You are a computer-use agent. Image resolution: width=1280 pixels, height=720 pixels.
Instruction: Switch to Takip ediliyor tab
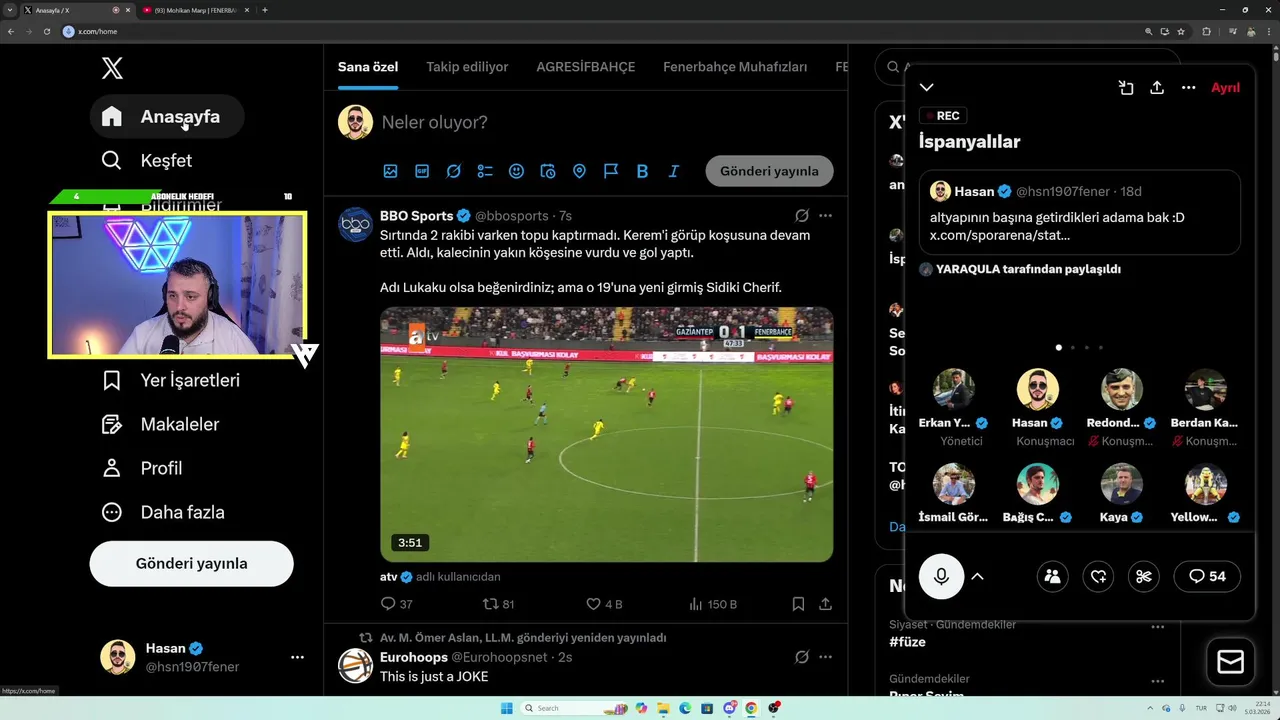[x=467, y=67]
